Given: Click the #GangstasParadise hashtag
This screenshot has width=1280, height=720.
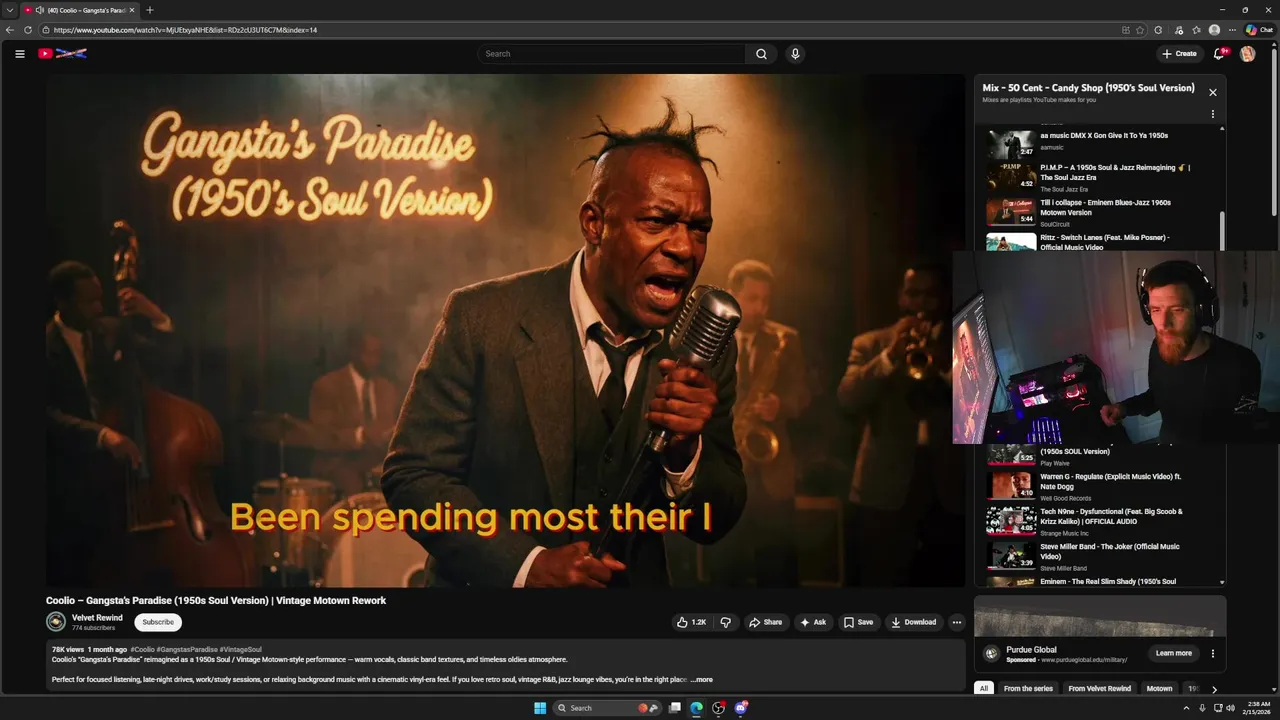Looking at the screenshot, I should pos(187,650).
